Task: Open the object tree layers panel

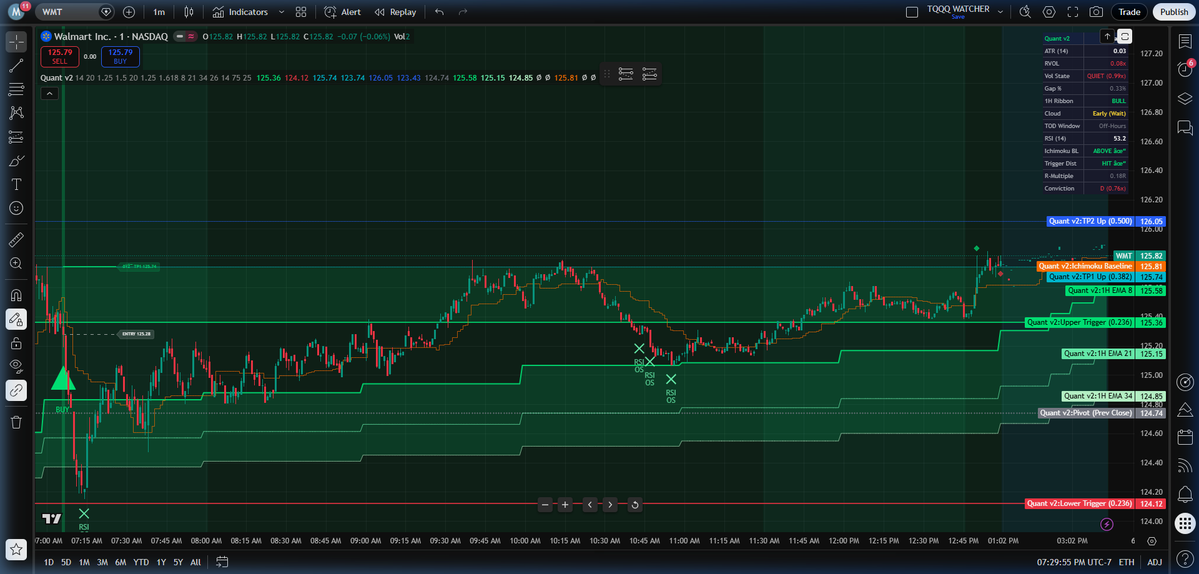Action: (1184, 98)
